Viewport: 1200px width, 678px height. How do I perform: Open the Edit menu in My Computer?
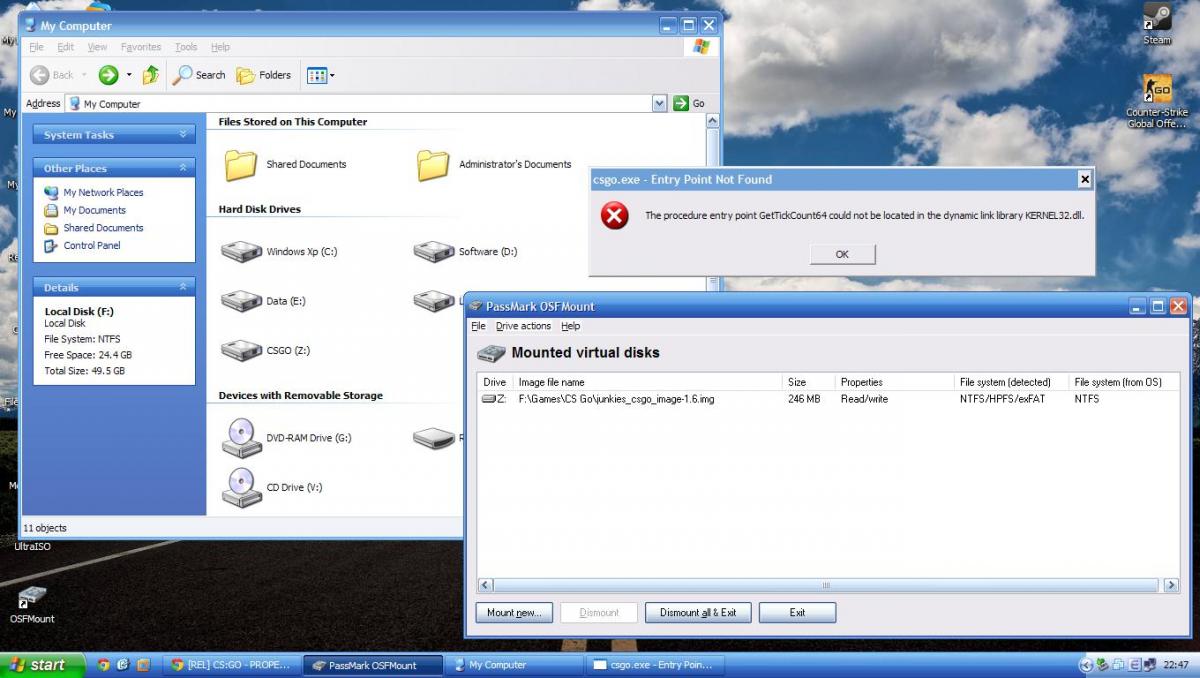(x=65, y=47)
